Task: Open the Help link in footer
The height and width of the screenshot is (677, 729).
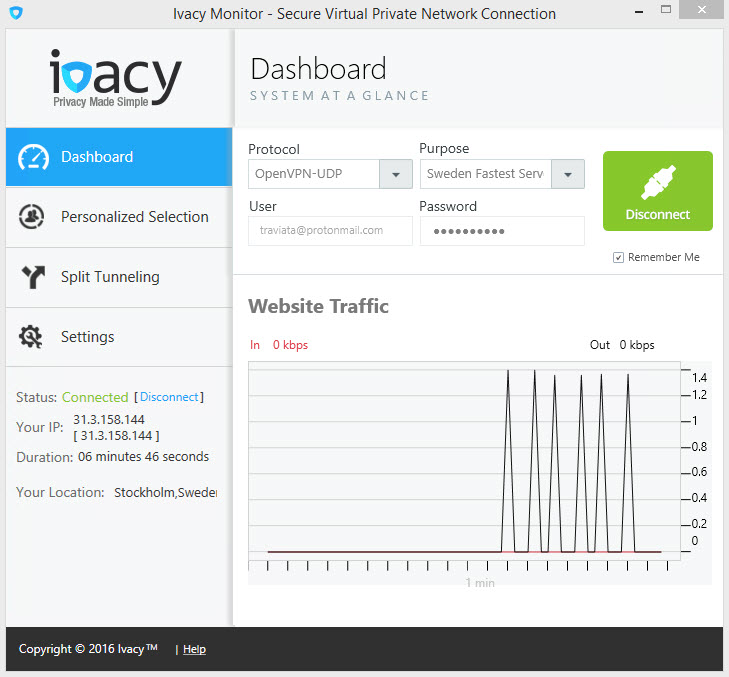Action: [194, 649]
